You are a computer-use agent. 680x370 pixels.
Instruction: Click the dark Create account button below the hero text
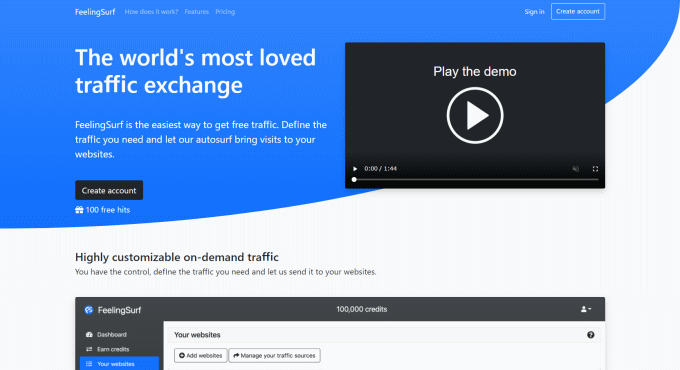point(109,190)
